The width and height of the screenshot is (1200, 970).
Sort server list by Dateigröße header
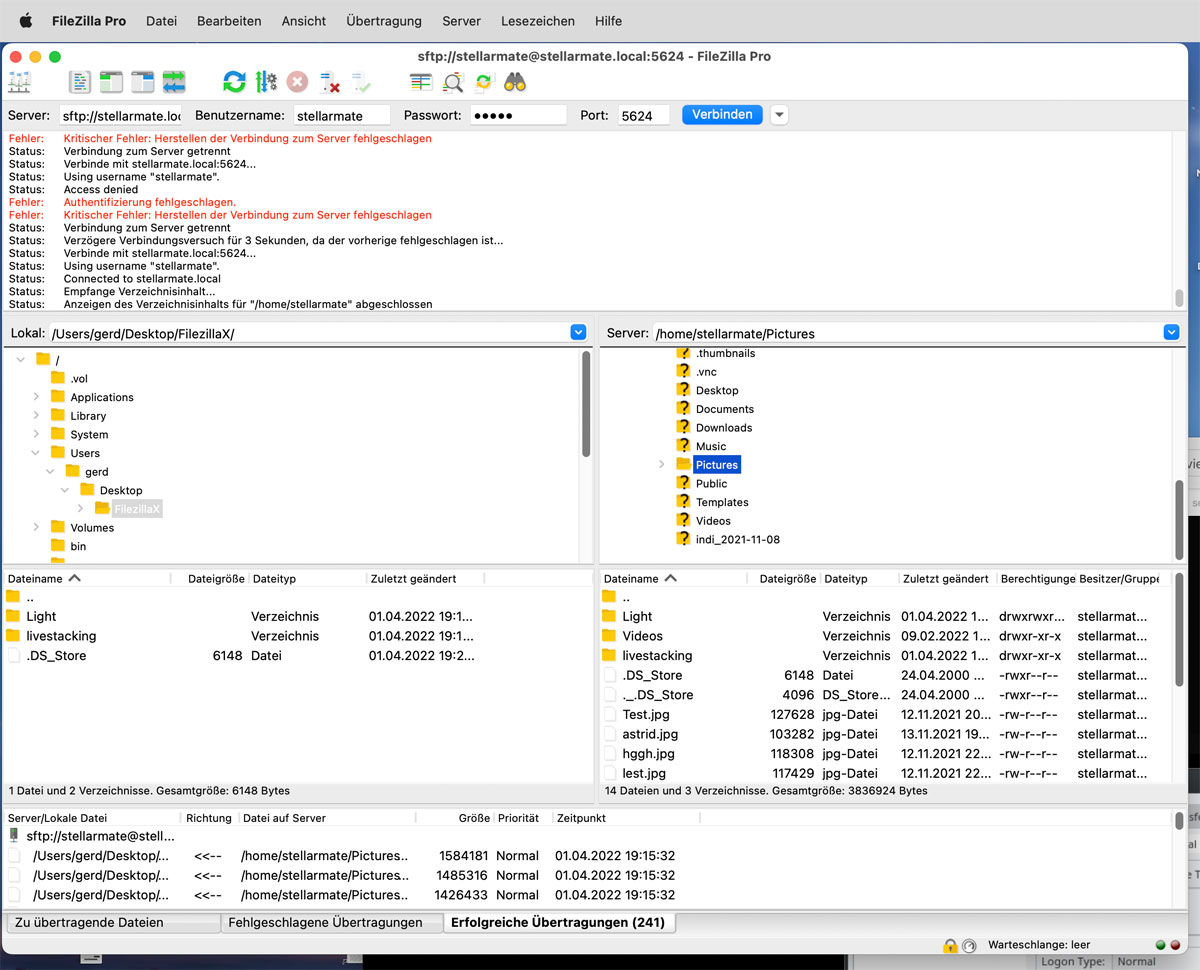[x=787, y=579]
